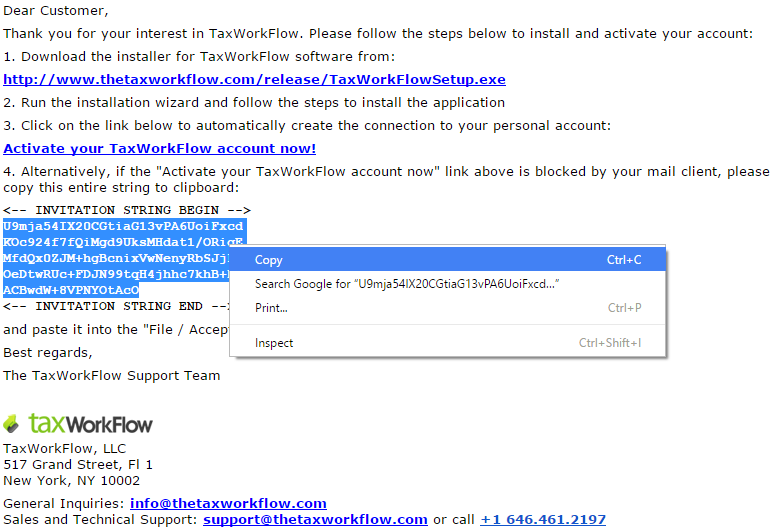Screen dimensions: 776x531
Task: Click the Ctrl+C shortcut label in menu
Action: pyautogui.click(x=624, y=260)
